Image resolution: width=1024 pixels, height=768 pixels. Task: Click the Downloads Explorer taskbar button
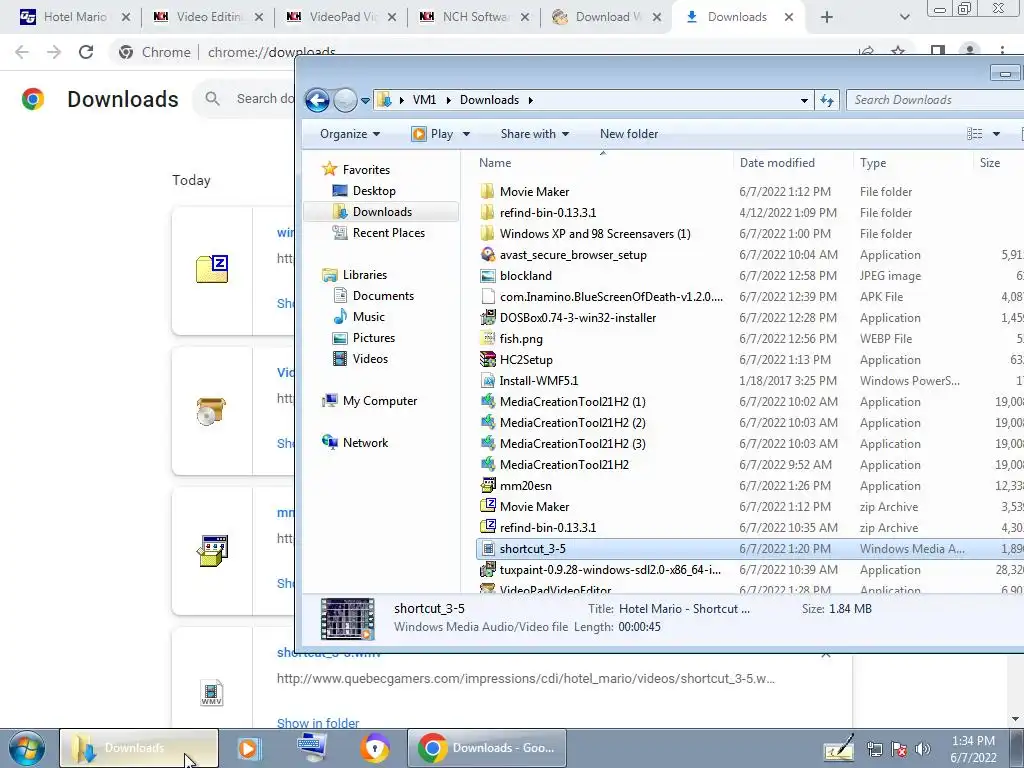tap(139, 748)
